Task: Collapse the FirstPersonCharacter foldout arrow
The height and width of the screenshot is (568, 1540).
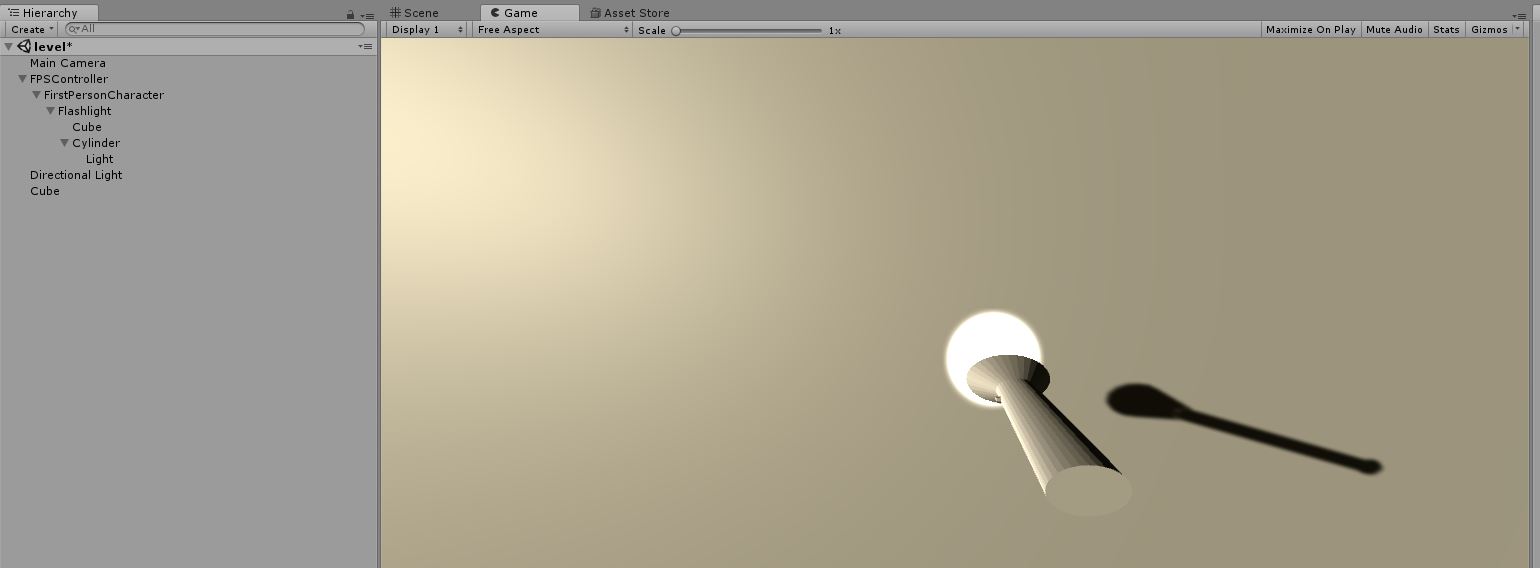Action: 36,95
